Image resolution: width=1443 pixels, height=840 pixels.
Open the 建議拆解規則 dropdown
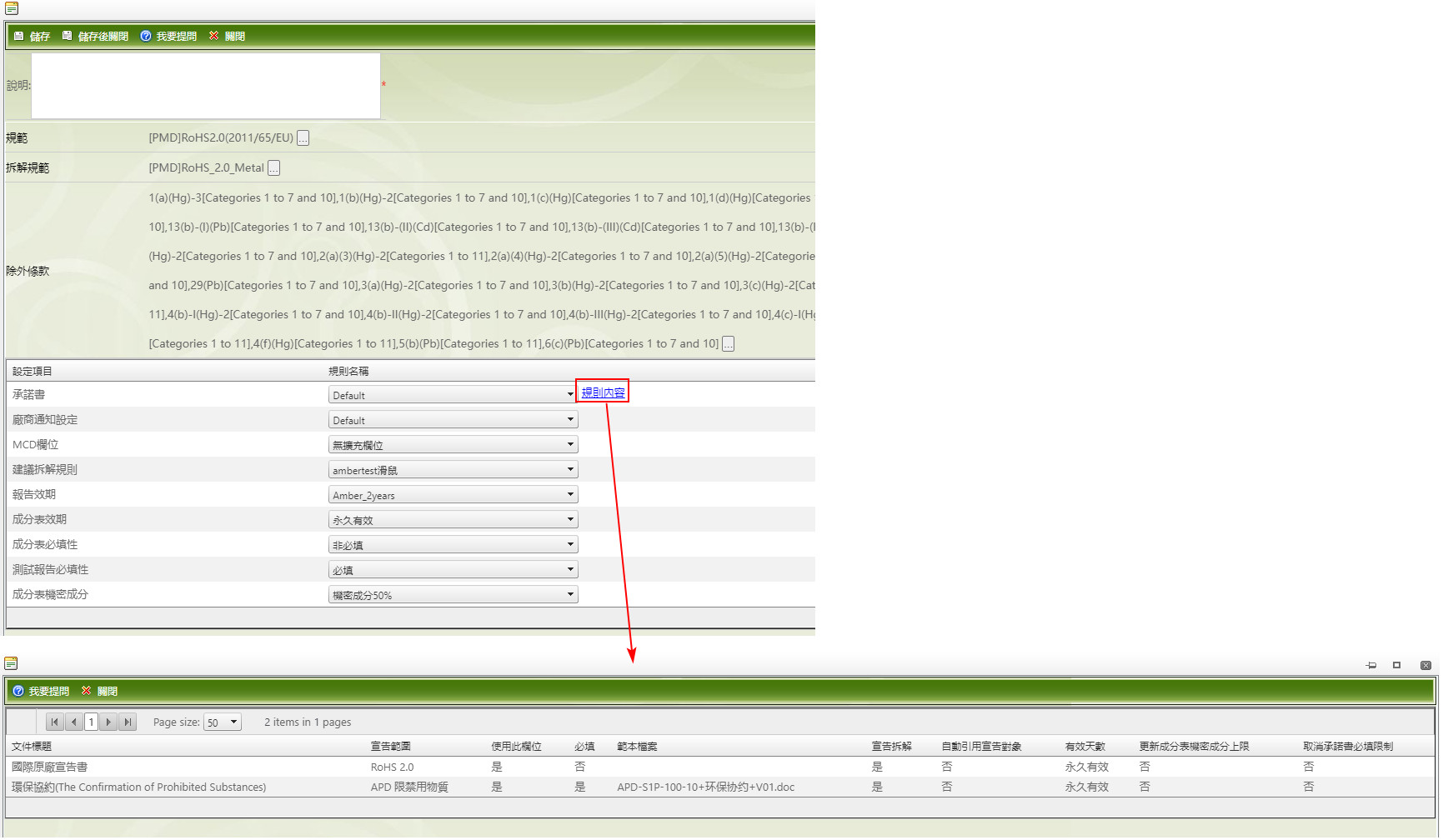point(453,470)
